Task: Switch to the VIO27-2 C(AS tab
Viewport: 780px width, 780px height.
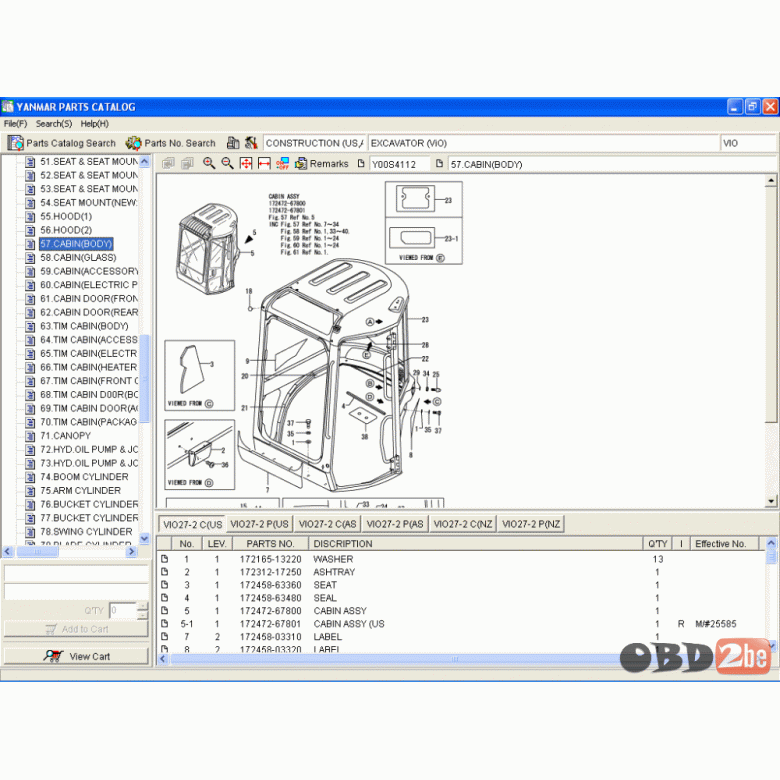Action: pos(327,524)
